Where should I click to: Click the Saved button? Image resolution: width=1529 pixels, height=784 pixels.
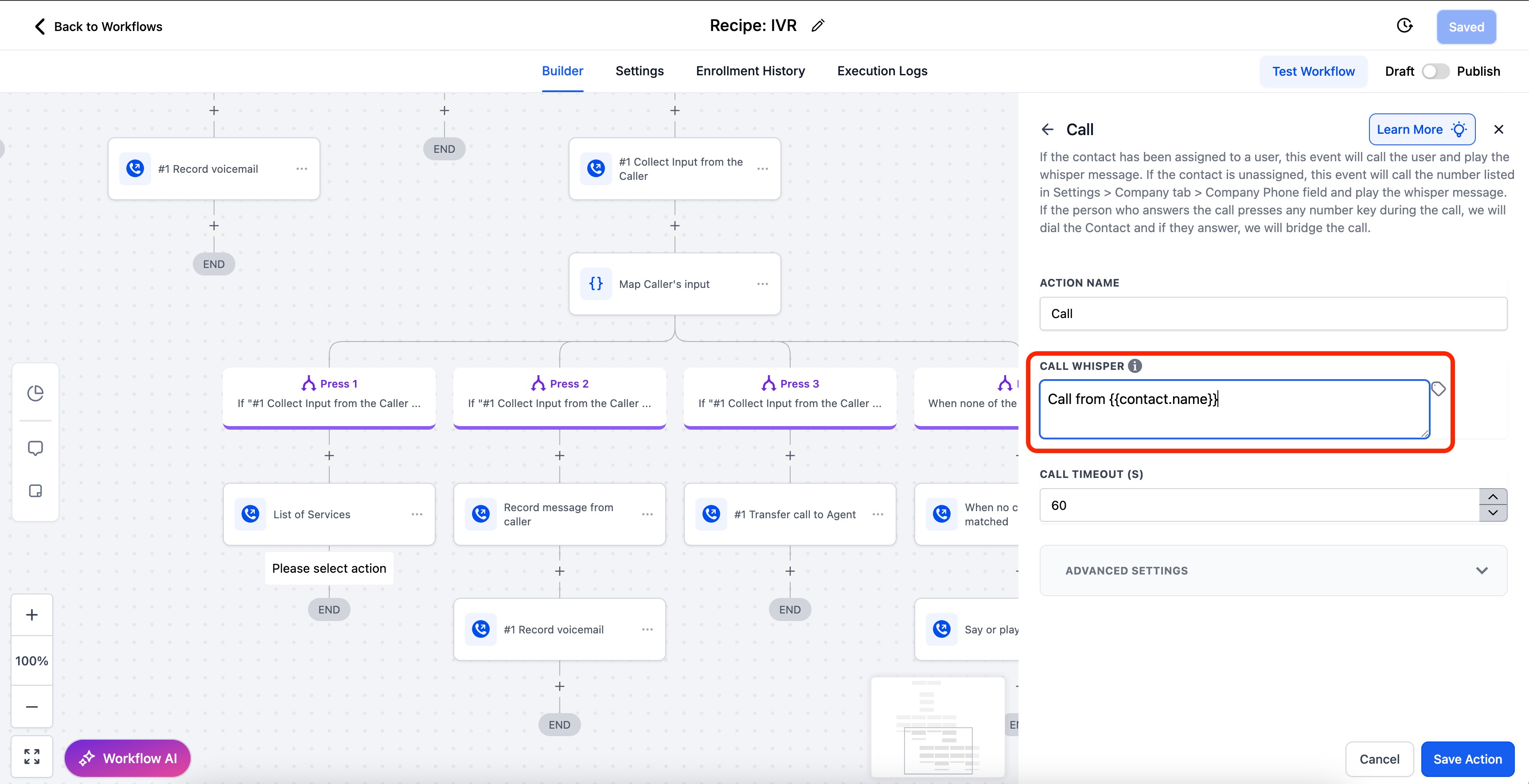coord(1466,27)
